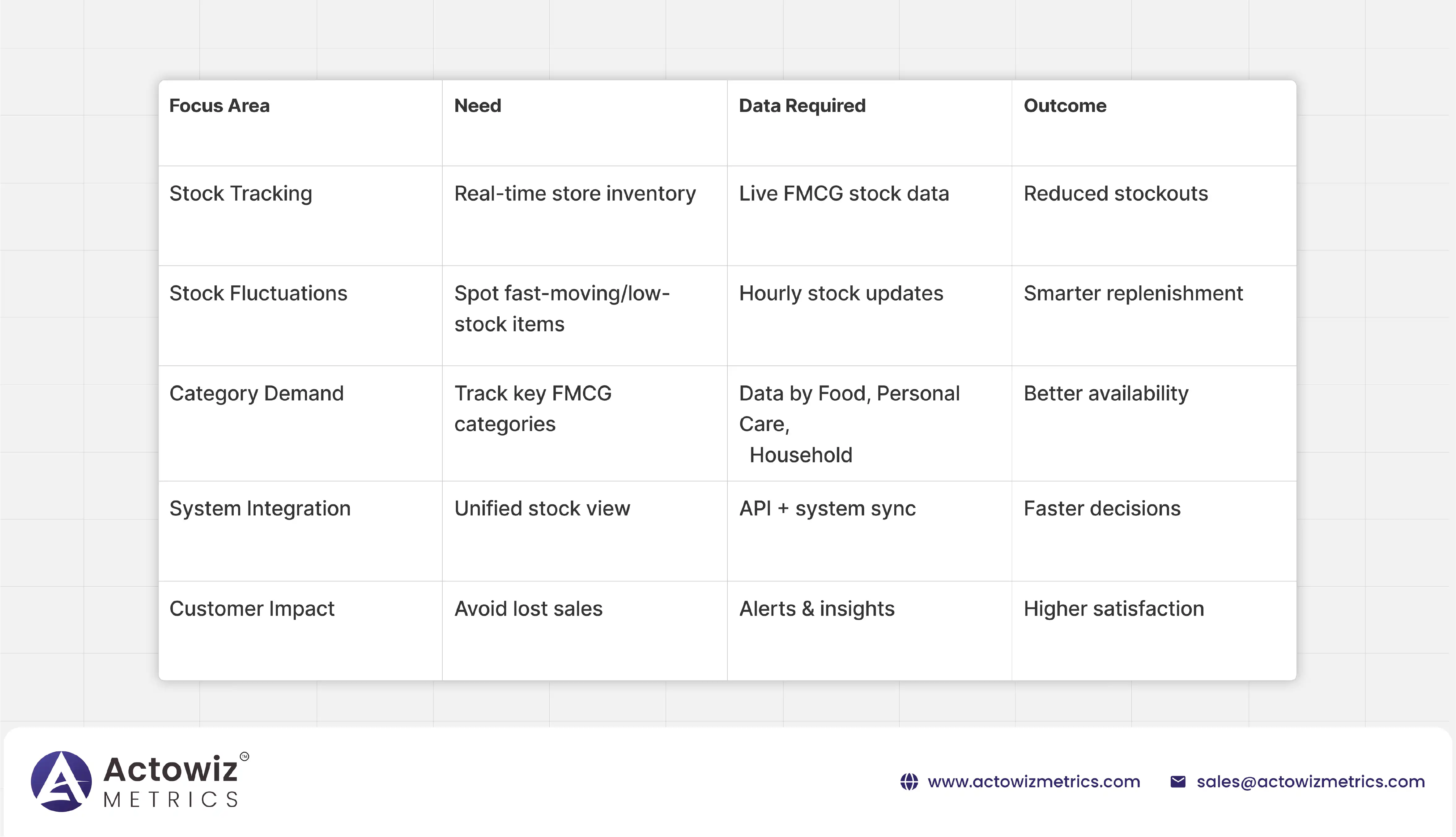This screenshot has width=1456, height=837.
Task: Click the Actowiz brand name text
Action: [x=170, y=769]
